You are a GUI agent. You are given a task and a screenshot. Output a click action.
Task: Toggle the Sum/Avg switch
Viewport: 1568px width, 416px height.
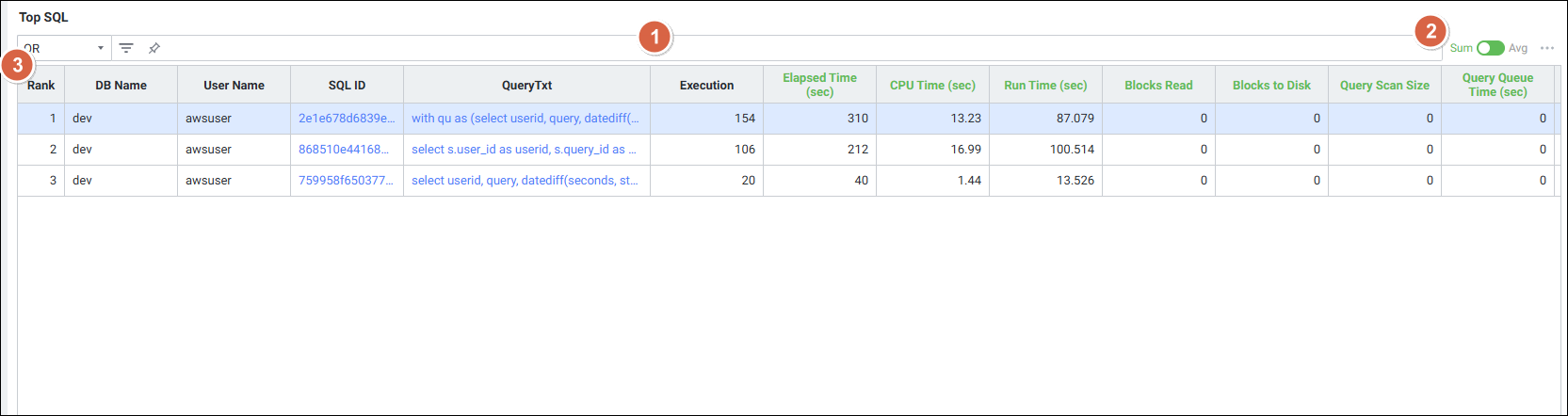(x=1490, y=48)
